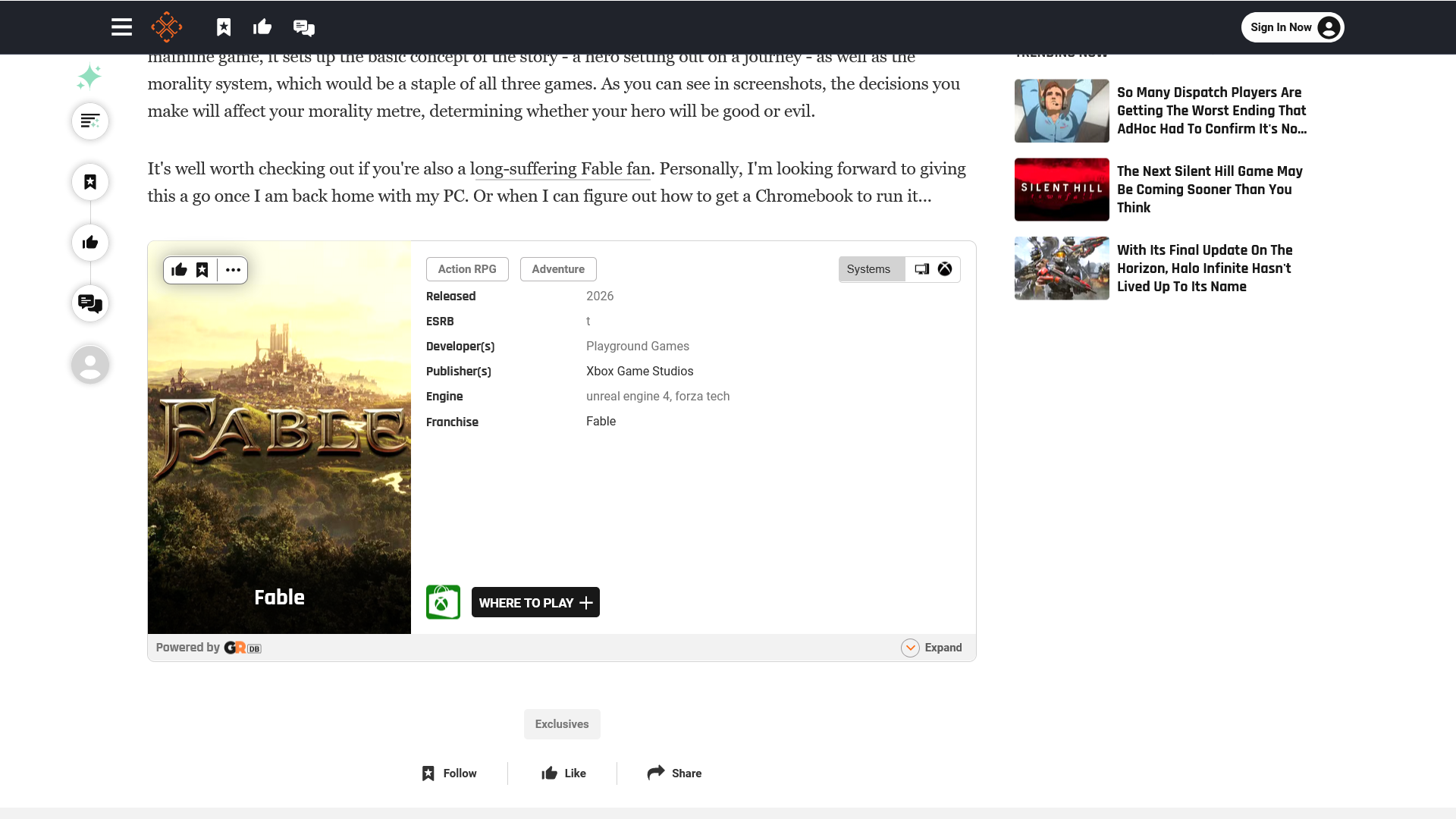Open comments from left sidebar
This screenshot has width=1456, height=819.
tap(90, 303)
